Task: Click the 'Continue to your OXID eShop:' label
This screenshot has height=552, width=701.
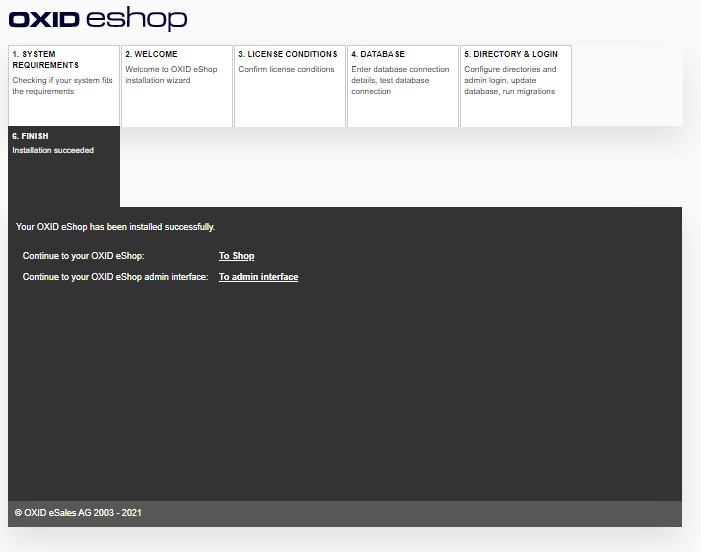Action: coord(83,256)
